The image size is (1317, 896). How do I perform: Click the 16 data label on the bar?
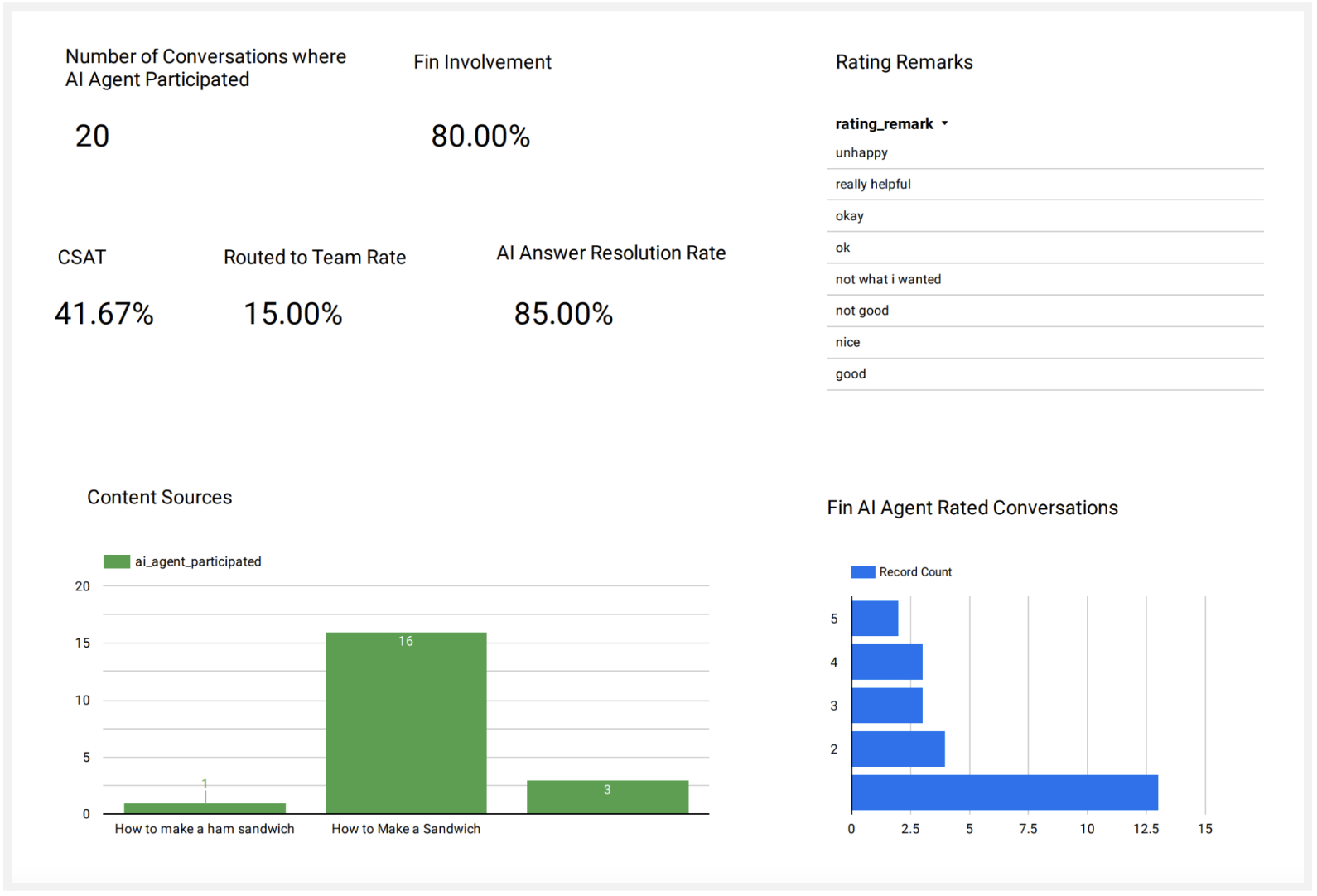click(406, 642)
